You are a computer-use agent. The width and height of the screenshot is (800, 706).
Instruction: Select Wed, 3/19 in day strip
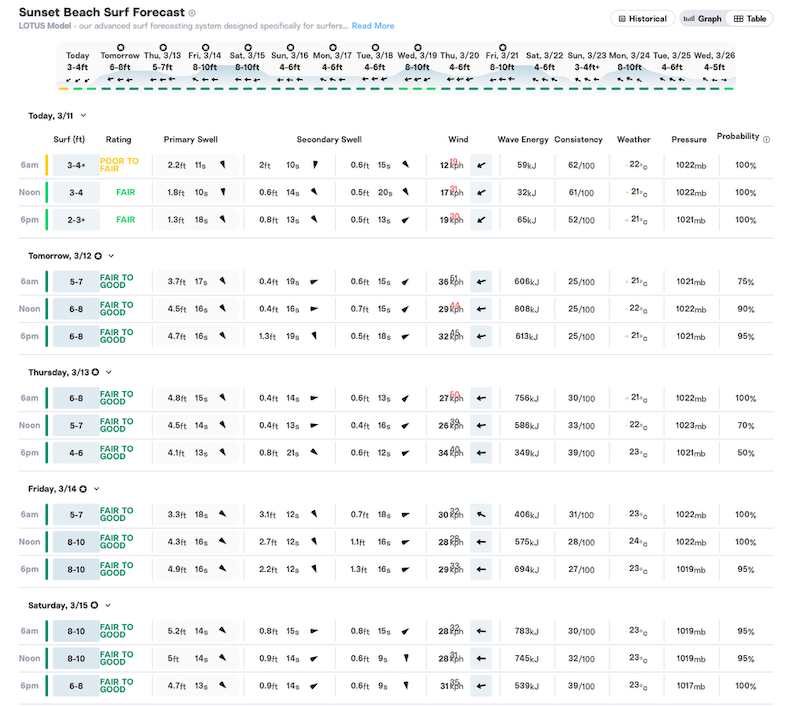click(x=417, y=65)
